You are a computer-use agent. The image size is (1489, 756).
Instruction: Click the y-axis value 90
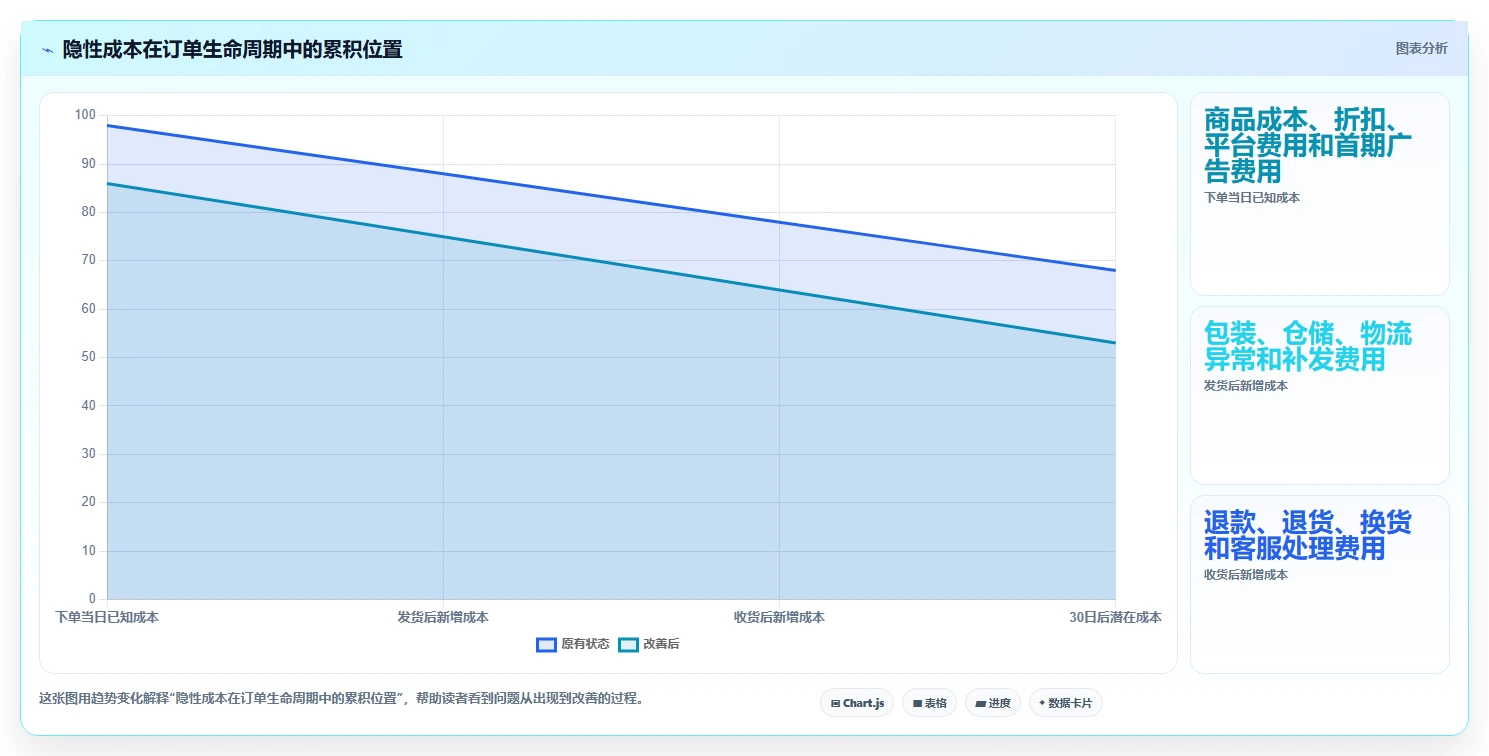[88, 163]
